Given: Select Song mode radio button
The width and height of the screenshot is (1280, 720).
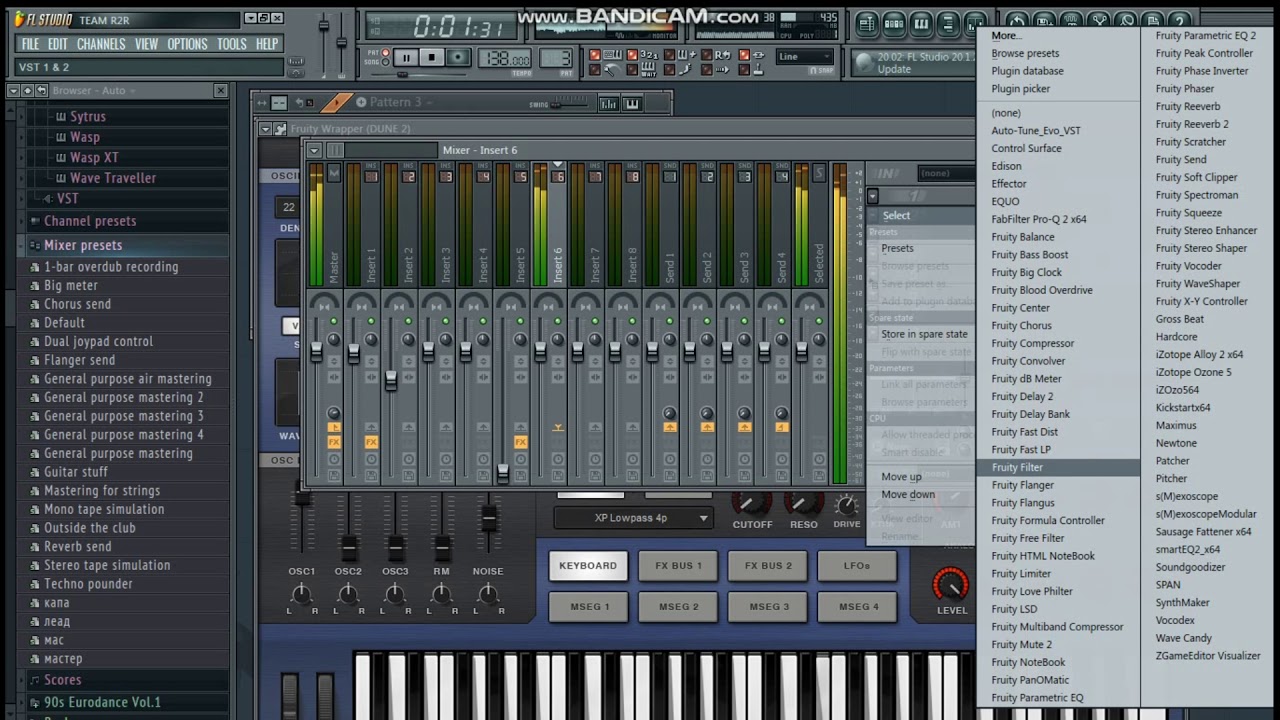Looking at the screenshot, I should click(385, 62).
